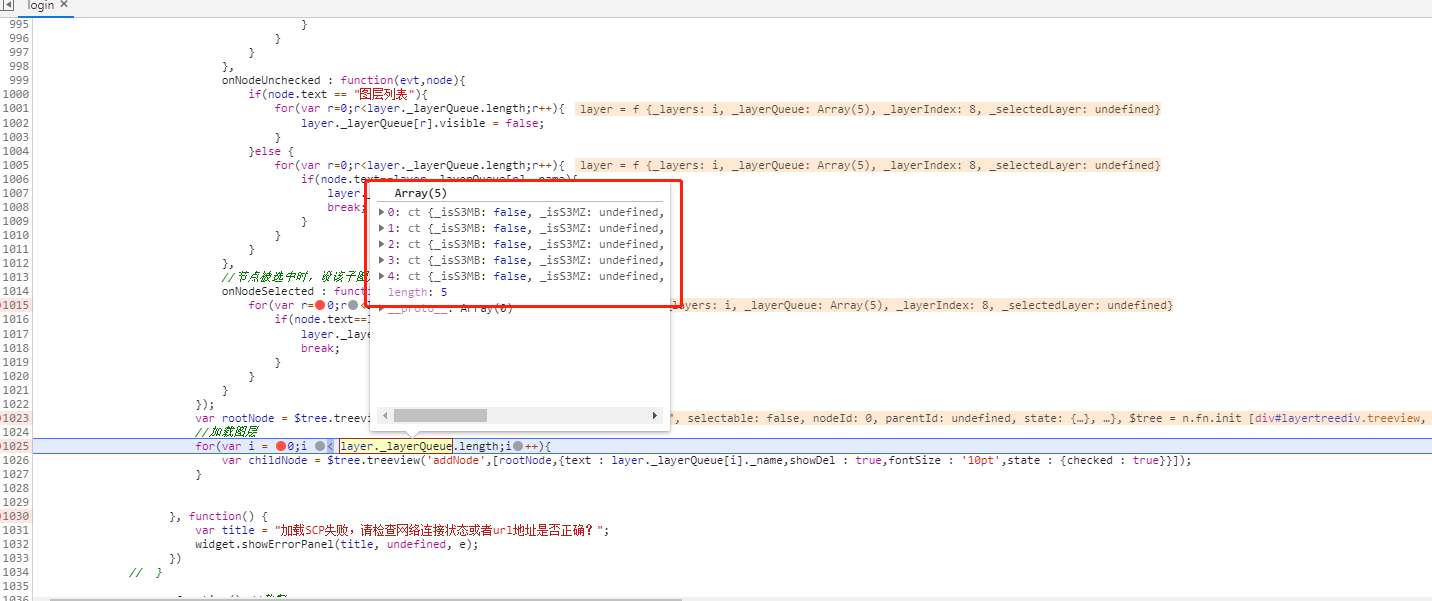Toggle the breakpoint on line 1015
This screenshot has height=601, width=1432.
point(16,305)
